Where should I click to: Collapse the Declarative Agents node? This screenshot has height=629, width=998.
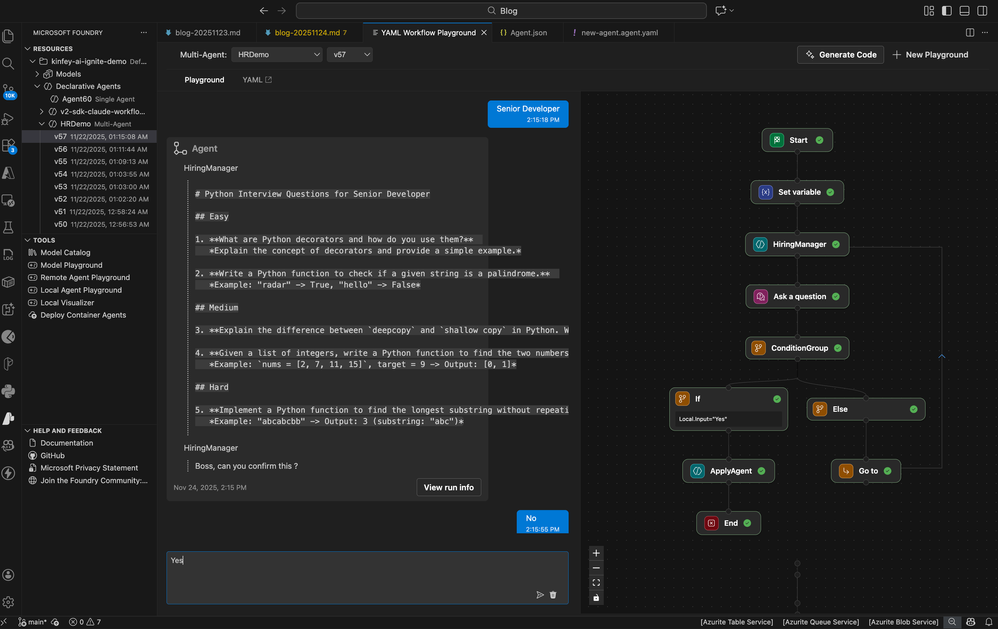point(37,86)
